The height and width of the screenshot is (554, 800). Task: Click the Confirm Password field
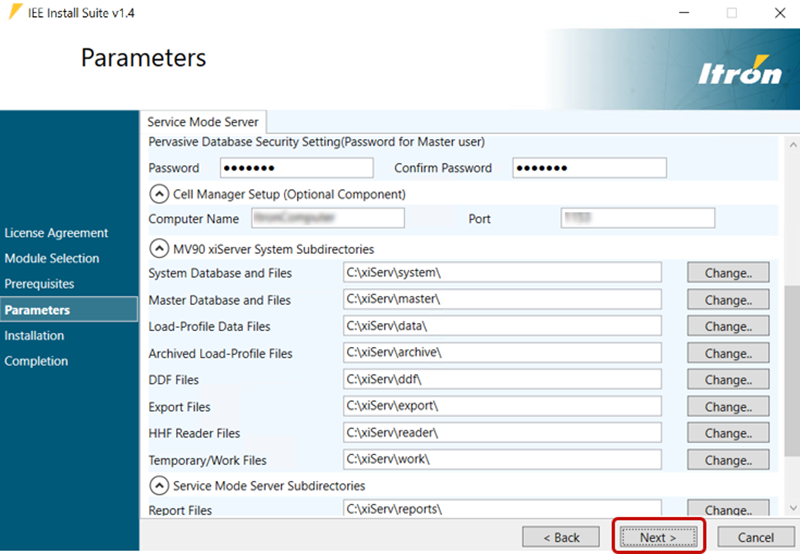pos(589,168)
